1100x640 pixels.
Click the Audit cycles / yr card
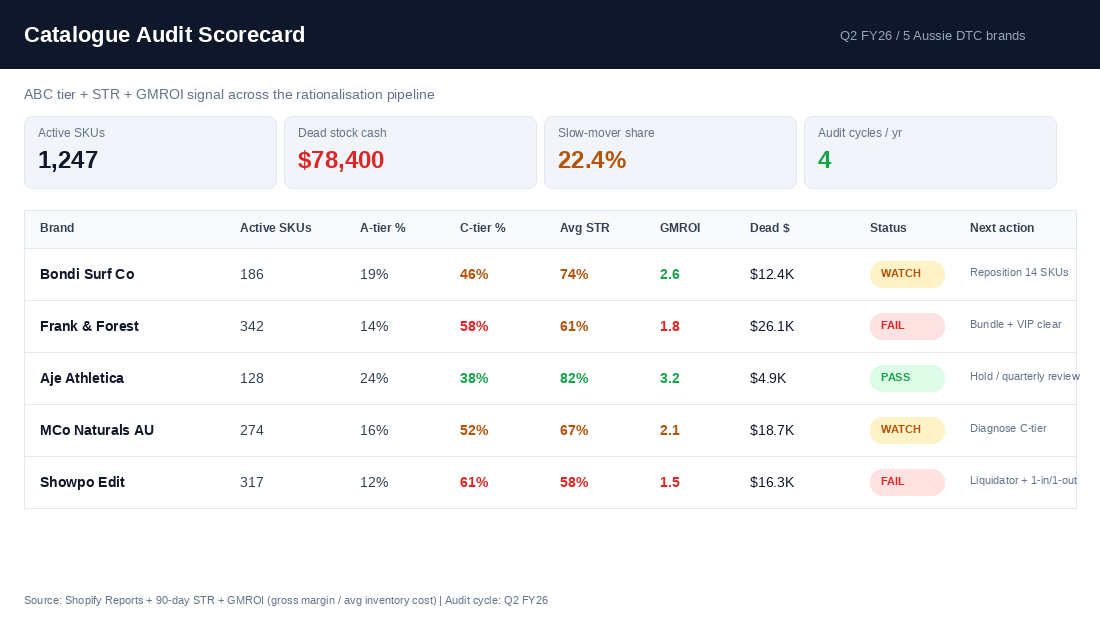pyautogui.click(x=930, y=152)
